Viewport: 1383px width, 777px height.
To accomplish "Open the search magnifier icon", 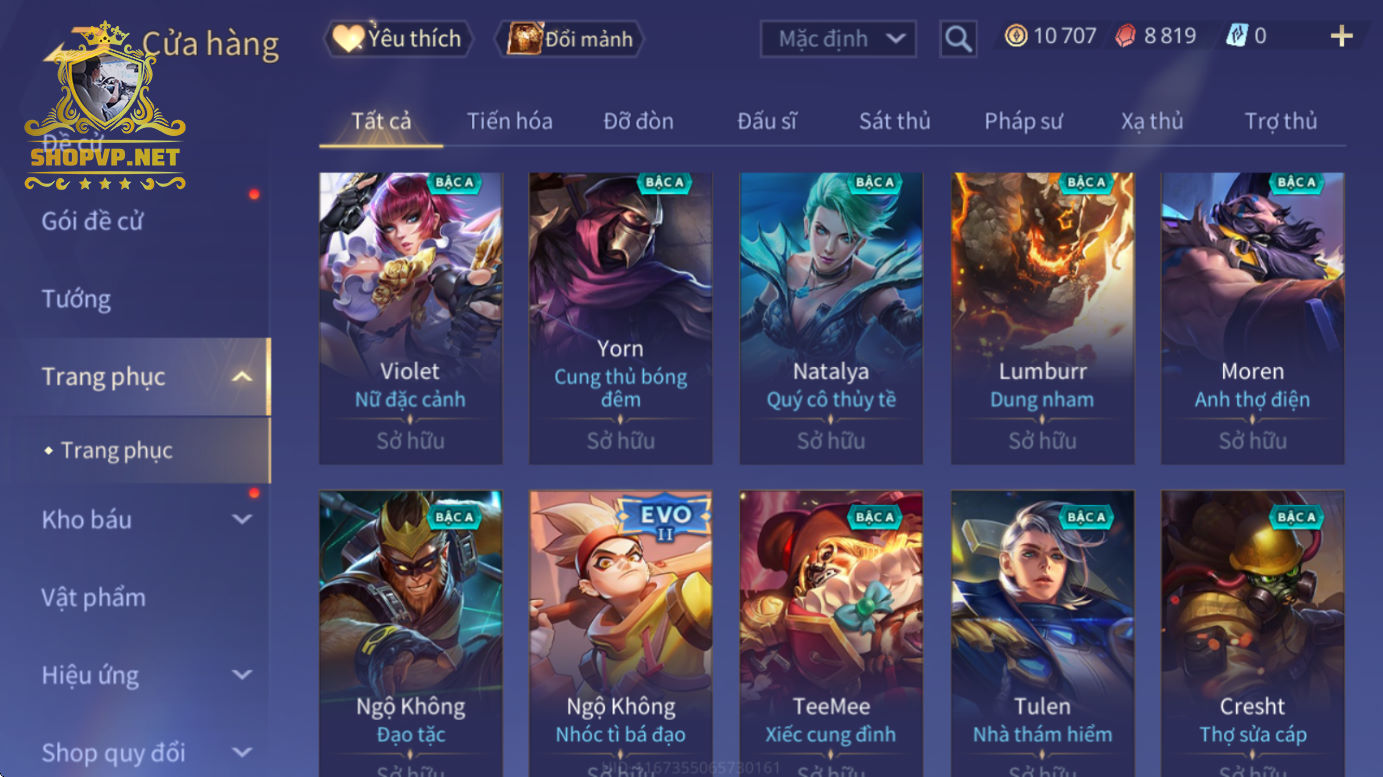I will pyautogui.click(x=958, y=39).
